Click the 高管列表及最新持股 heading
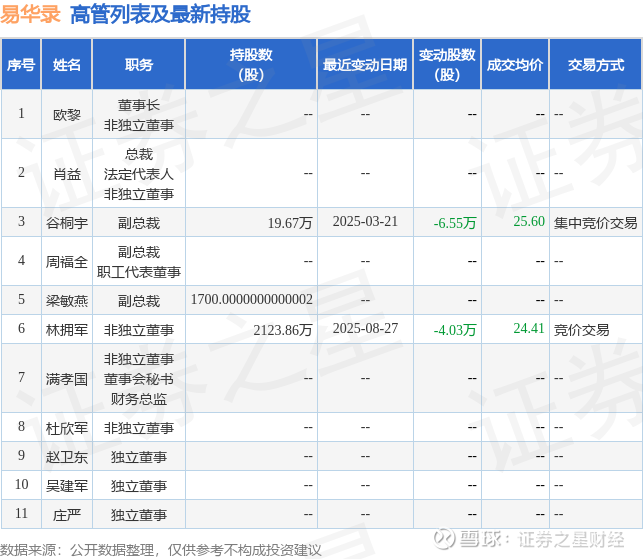 (x=160, y=14)
